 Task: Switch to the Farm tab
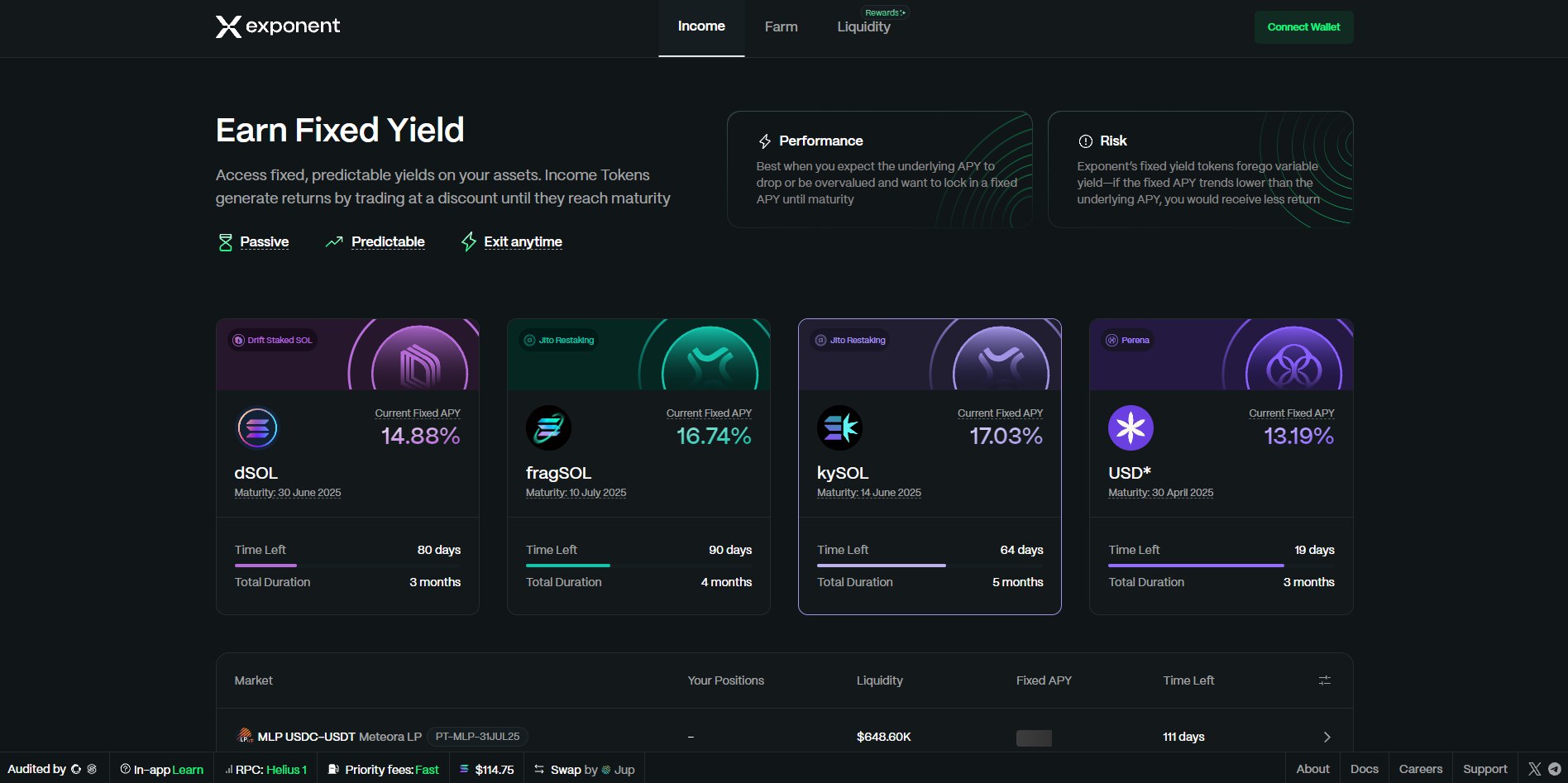pyautogui.click(x=781, y=27)
